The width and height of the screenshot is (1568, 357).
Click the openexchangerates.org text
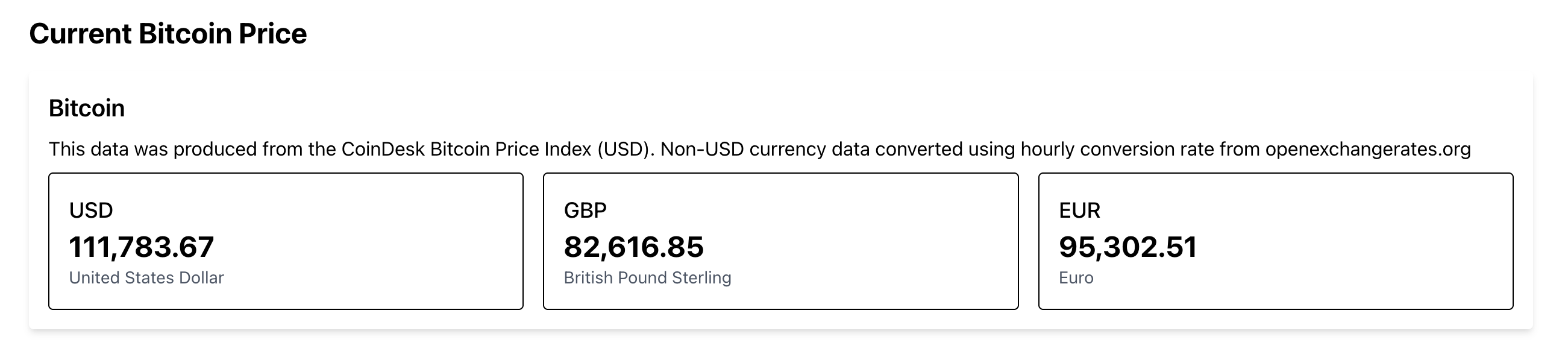[x=1368, y=150]
